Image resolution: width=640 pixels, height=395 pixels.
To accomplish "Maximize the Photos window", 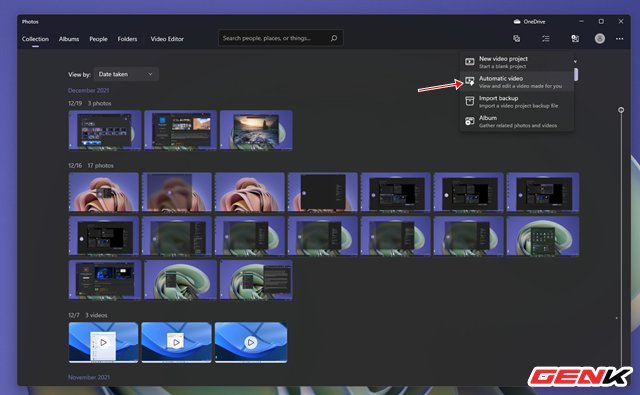I will click(x=601, y=21).
